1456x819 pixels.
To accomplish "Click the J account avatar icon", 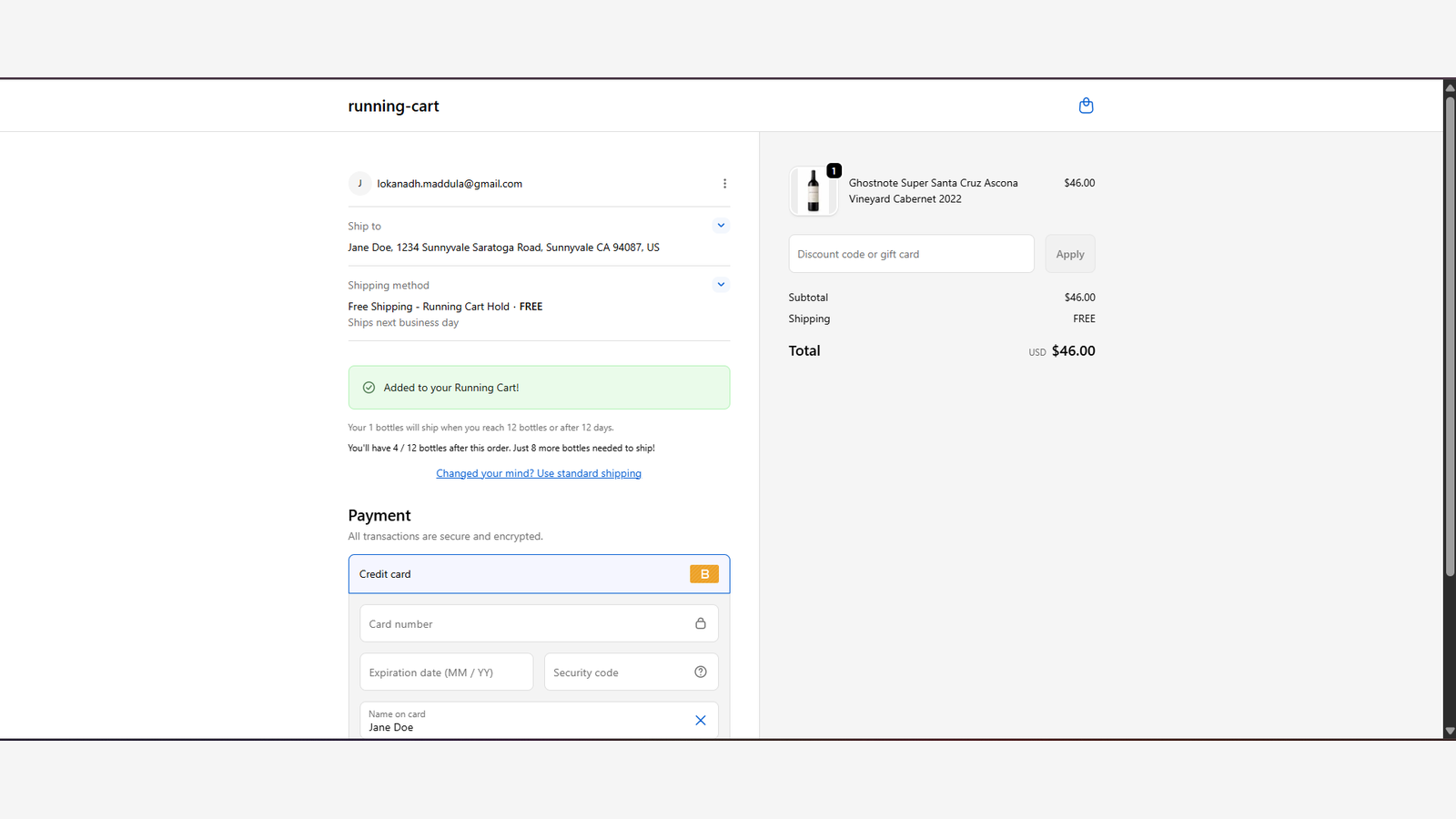I will click(x=359, y=184).
